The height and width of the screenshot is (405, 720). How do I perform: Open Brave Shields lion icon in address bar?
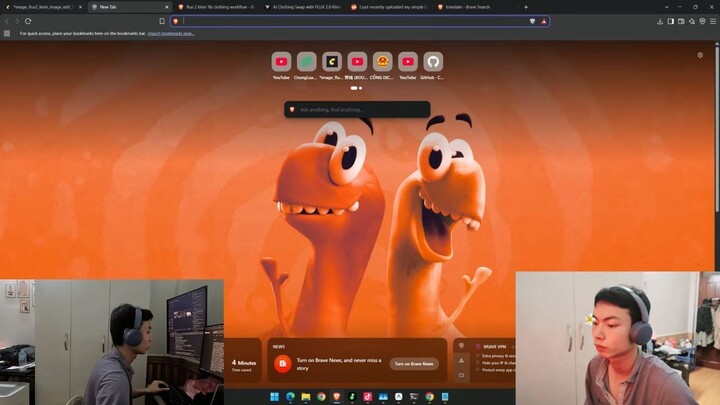pyautogui.click(x=532, y=21)
